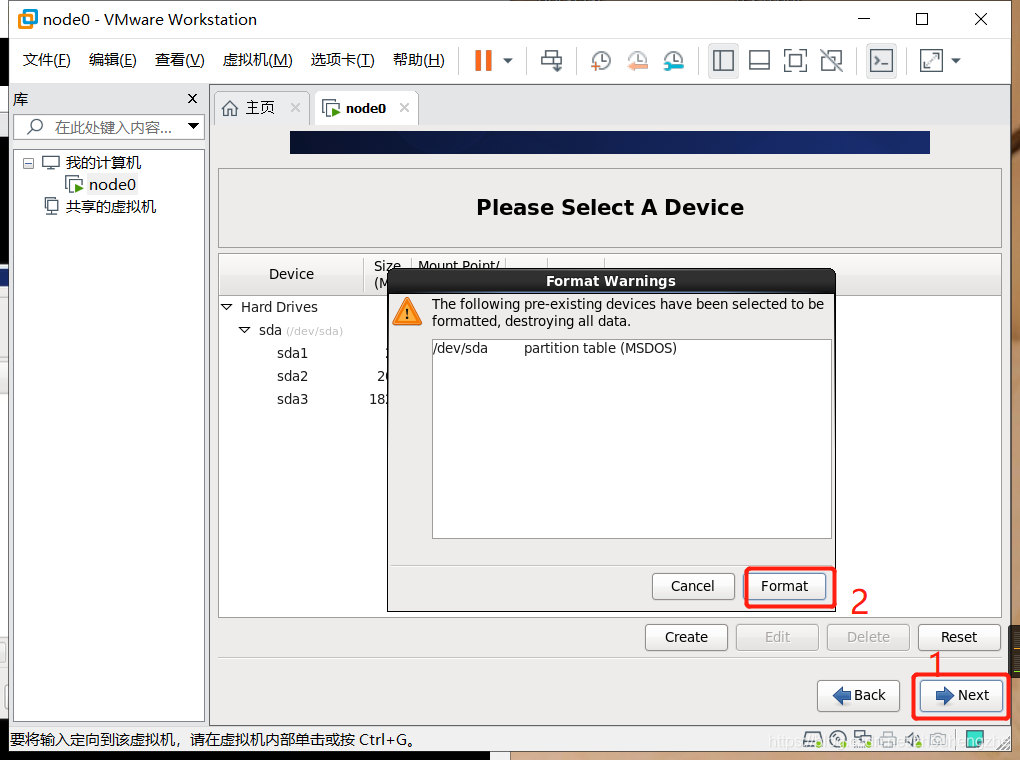Open the 查看(V) menu
The image size is (1020, 760).
pos(180,60)
